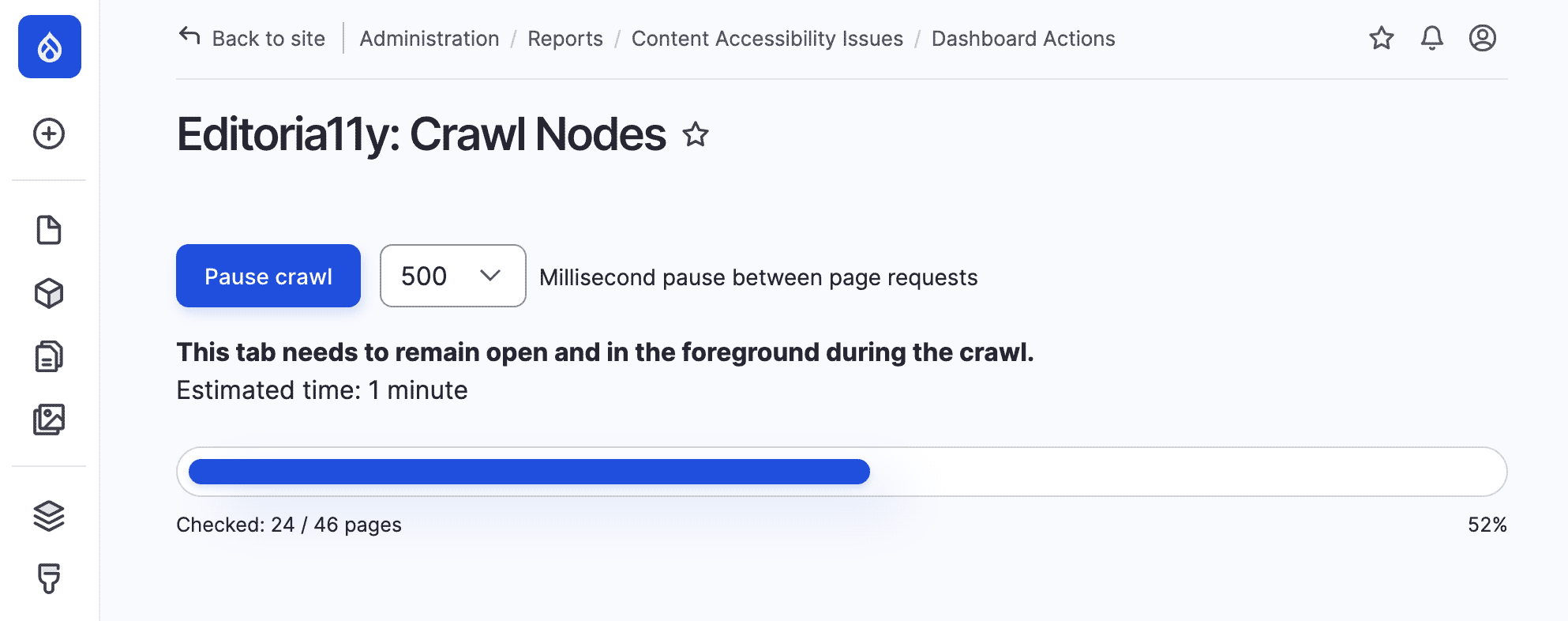Screen dimensions: 1568x621
Task: Toggle the favorite star in the top toolbar
Action: (1382, 38)
